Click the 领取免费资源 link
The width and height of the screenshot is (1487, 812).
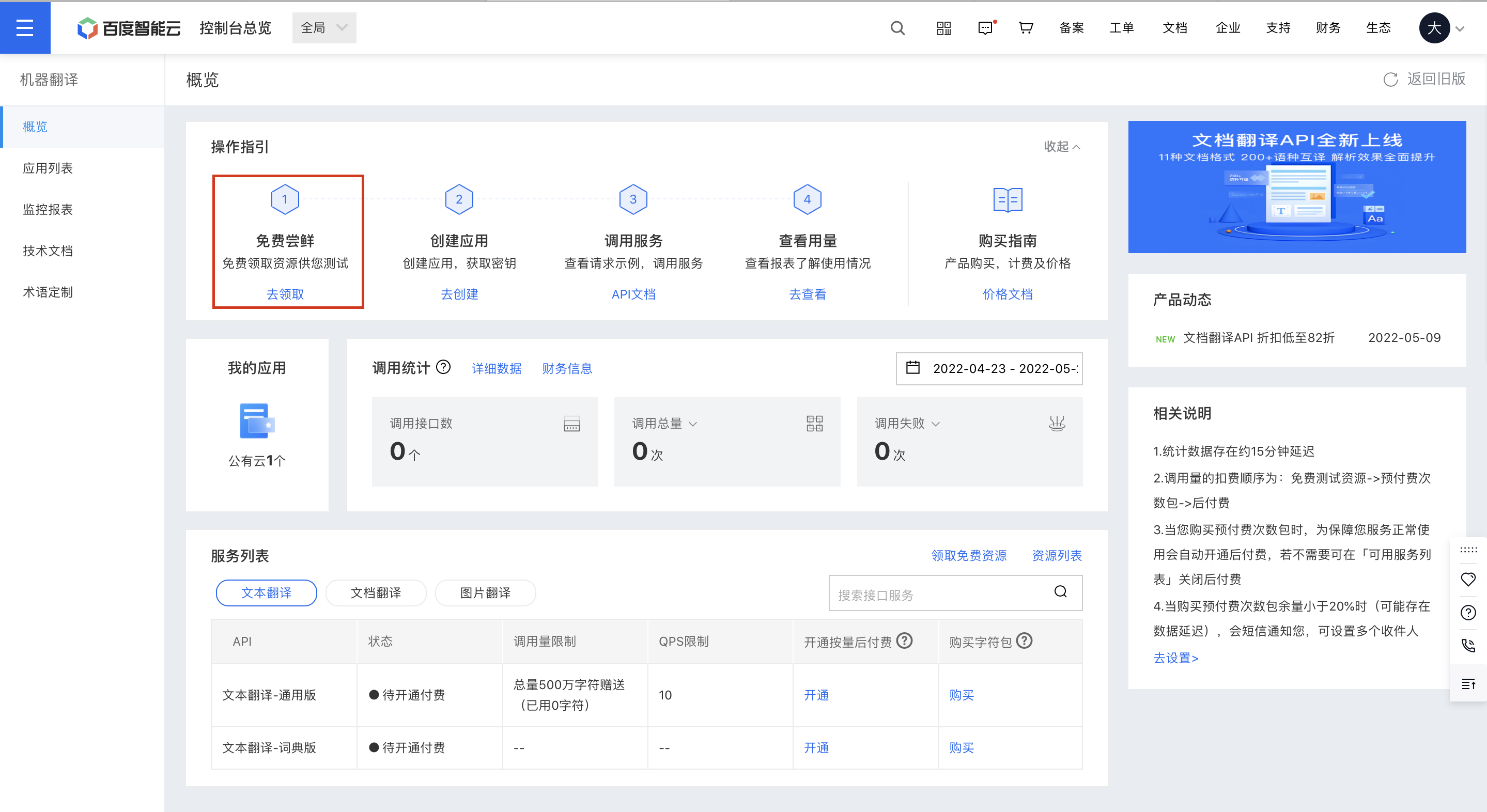click(969, 555)
